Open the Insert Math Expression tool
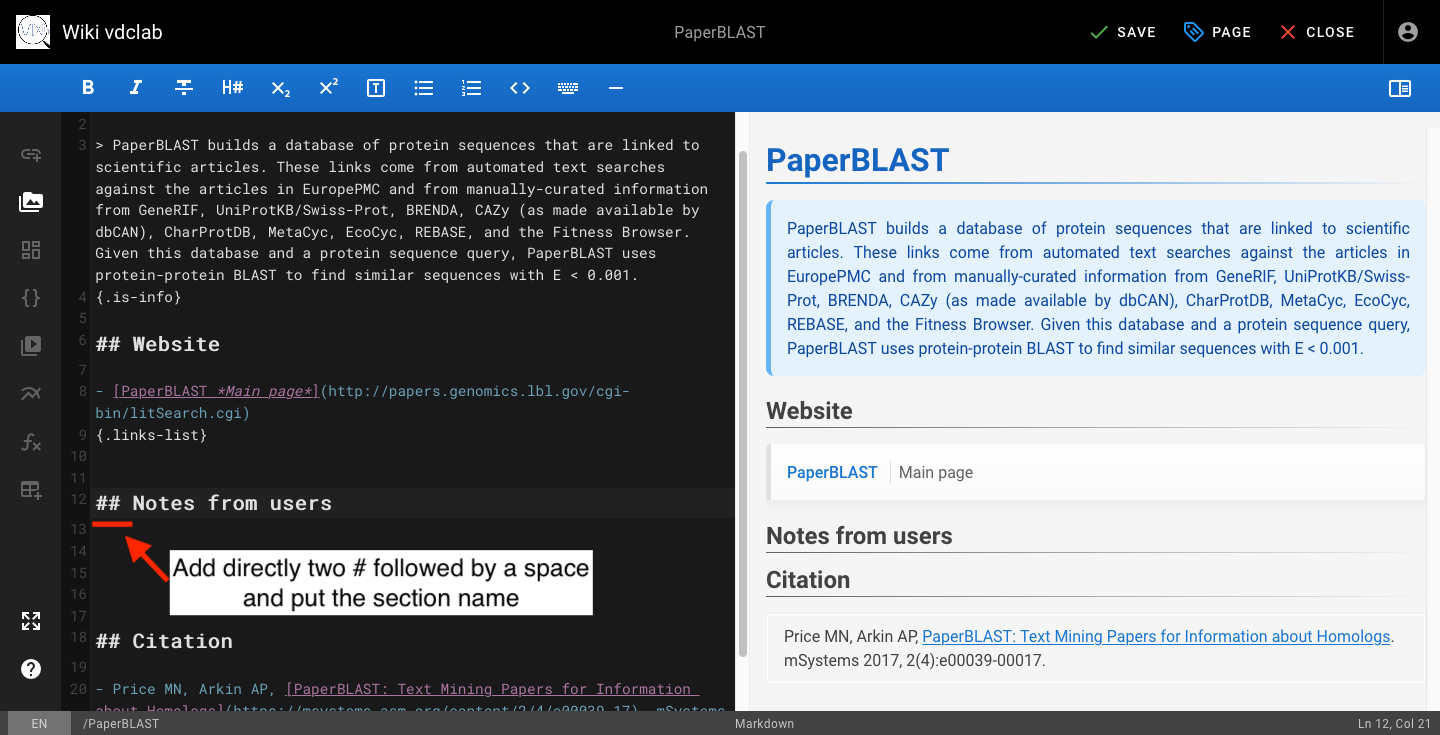The image size is (1440, 735). coord(31,442)
